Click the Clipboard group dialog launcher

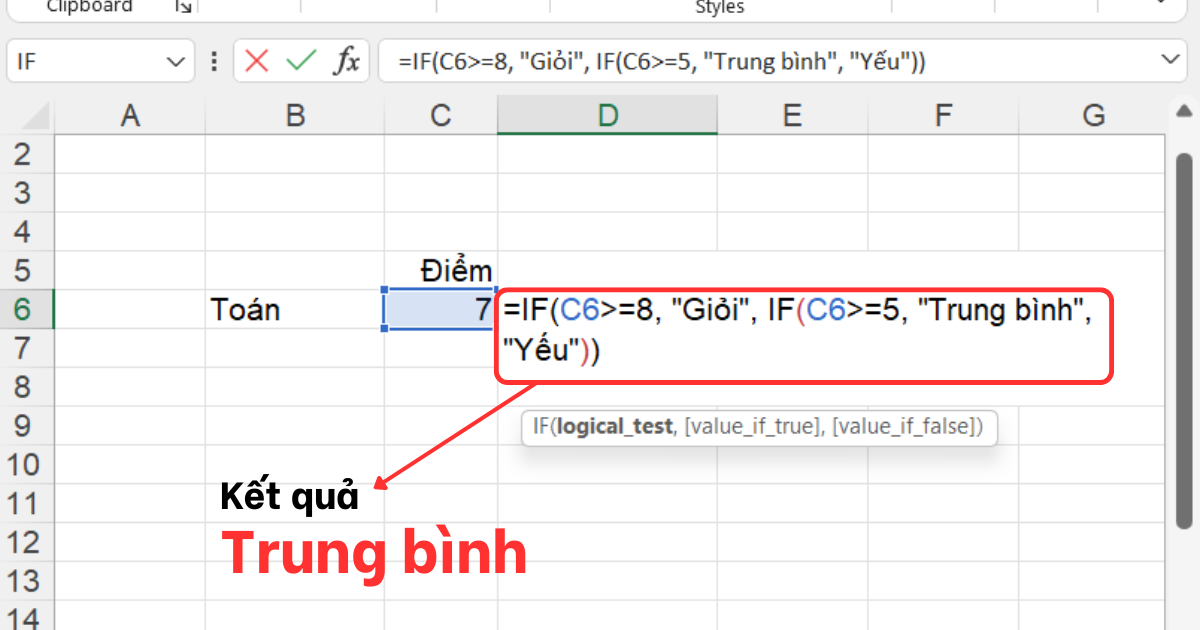[183, 8]
